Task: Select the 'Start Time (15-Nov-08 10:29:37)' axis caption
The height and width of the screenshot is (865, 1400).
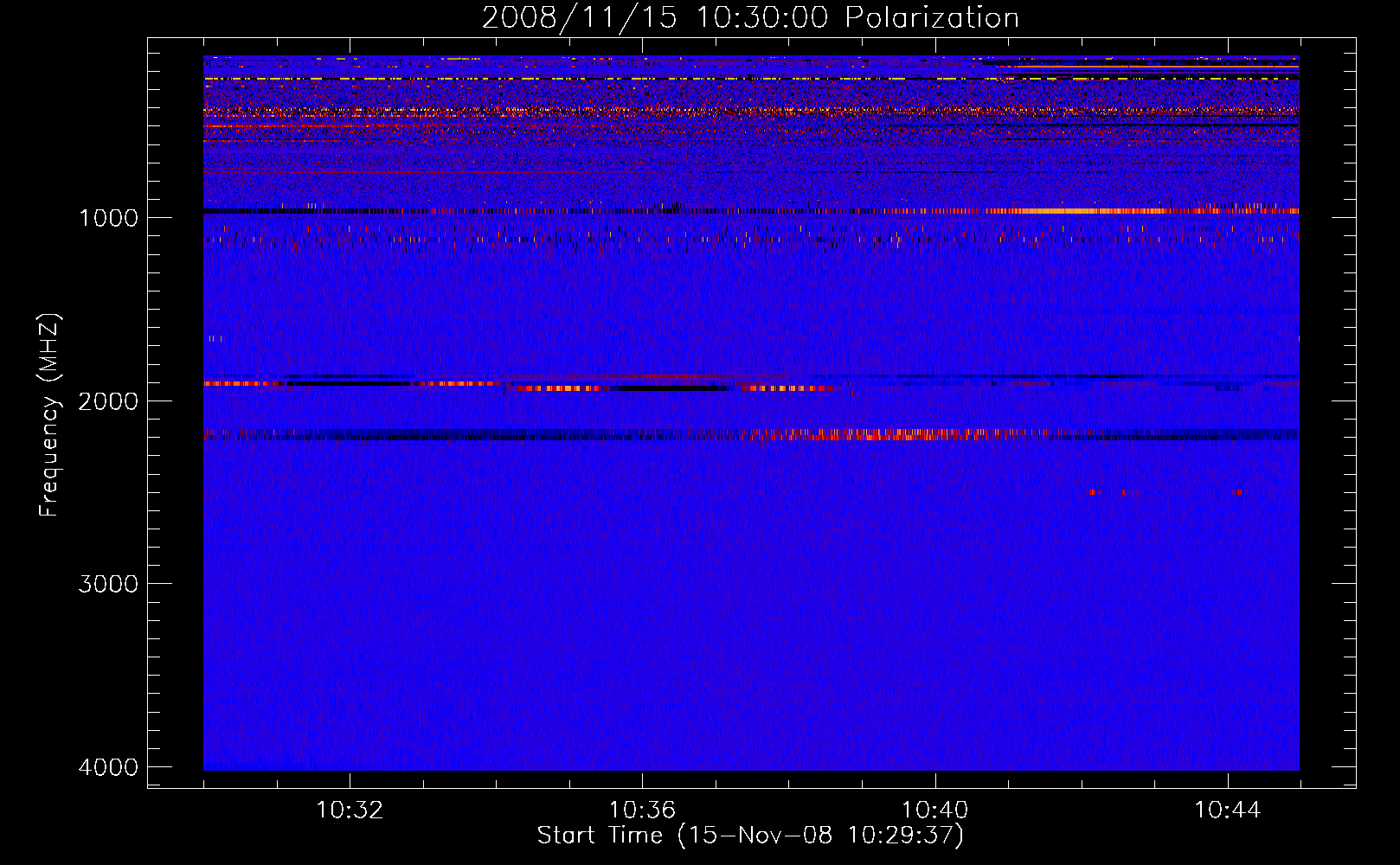Action: click(750, 836)
